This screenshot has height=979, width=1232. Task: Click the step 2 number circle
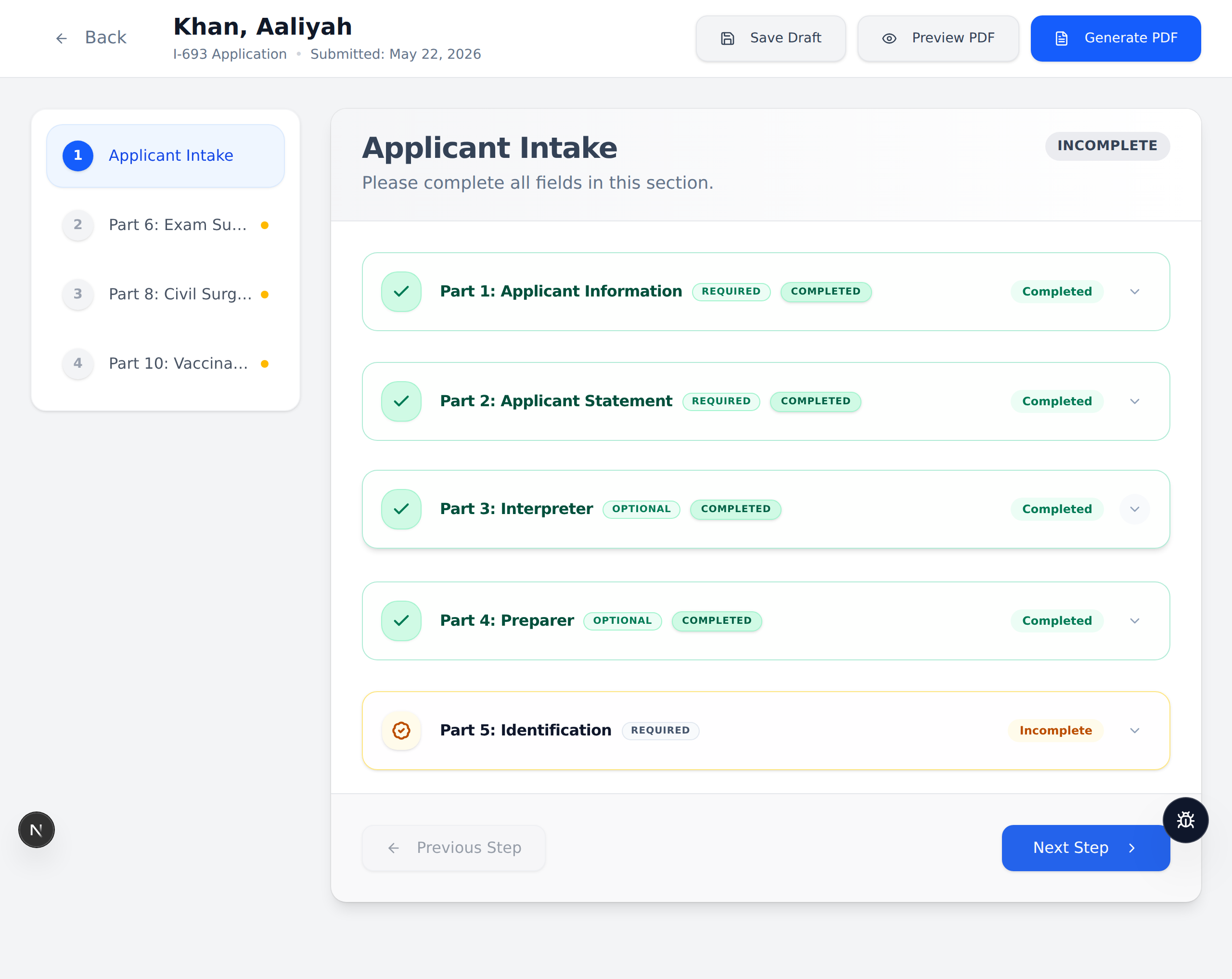point(77,225)
